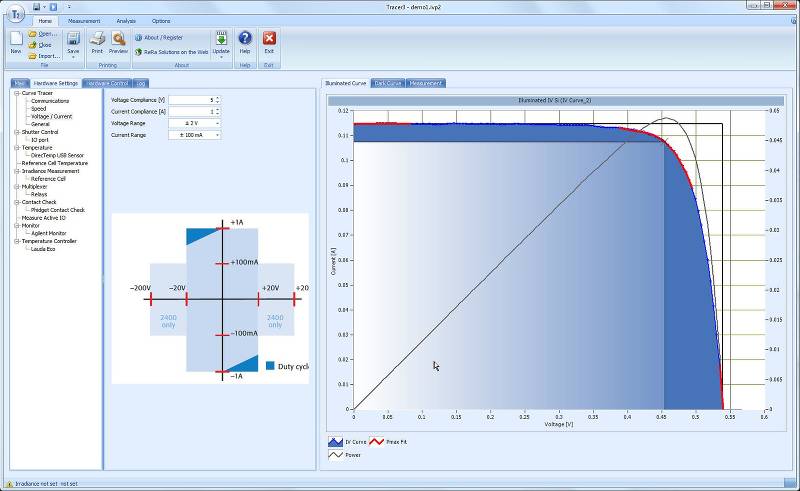The height and width of the screenshot is (491, 800).
Task: Select General under Curve Tracer
Action: click(x=40, y=124)
